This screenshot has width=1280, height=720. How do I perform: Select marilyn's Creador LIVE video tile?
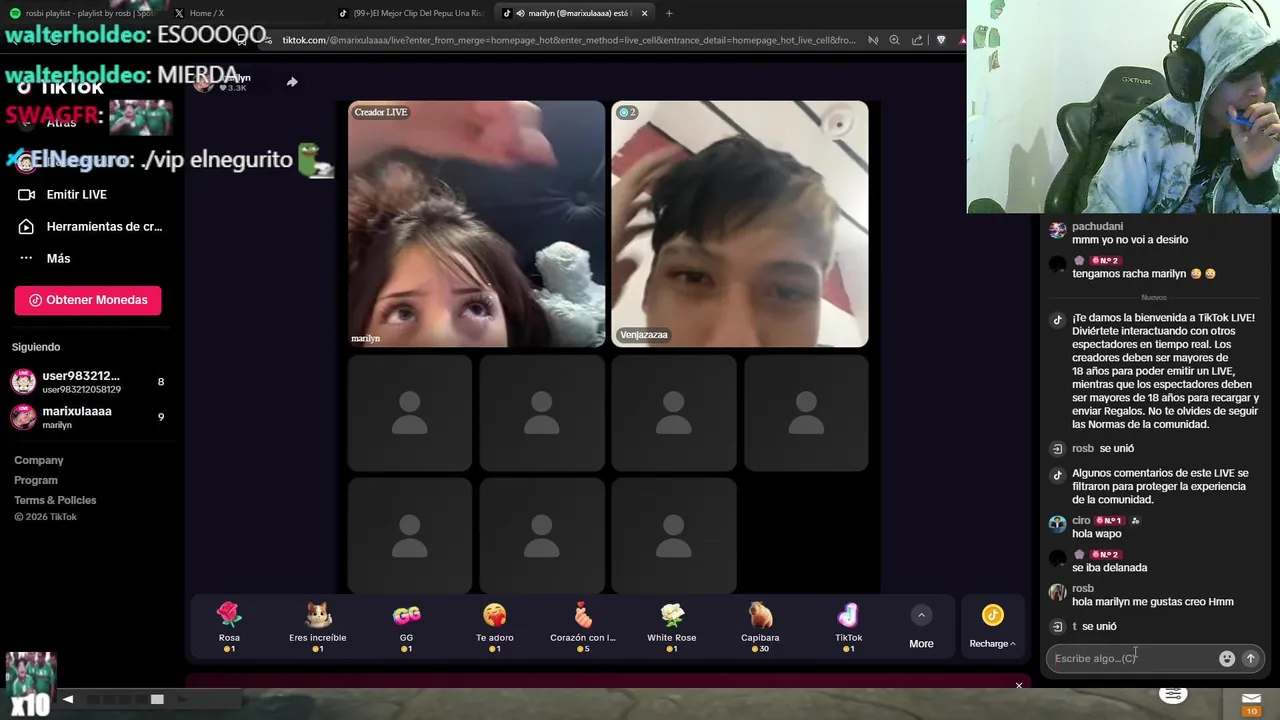(476, 224)
